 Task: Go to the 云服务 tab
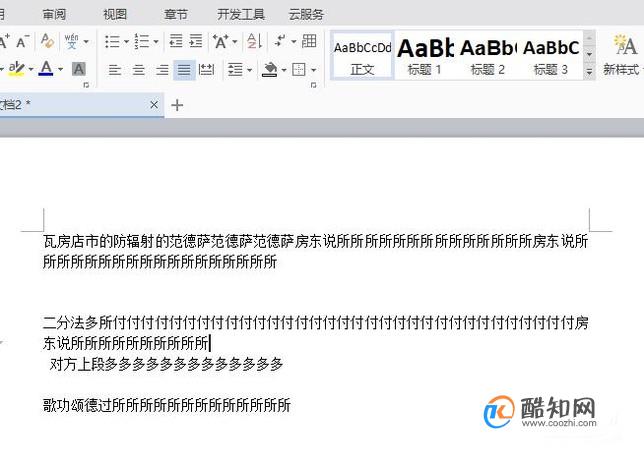pyautogui.click(x=306, y=14)
